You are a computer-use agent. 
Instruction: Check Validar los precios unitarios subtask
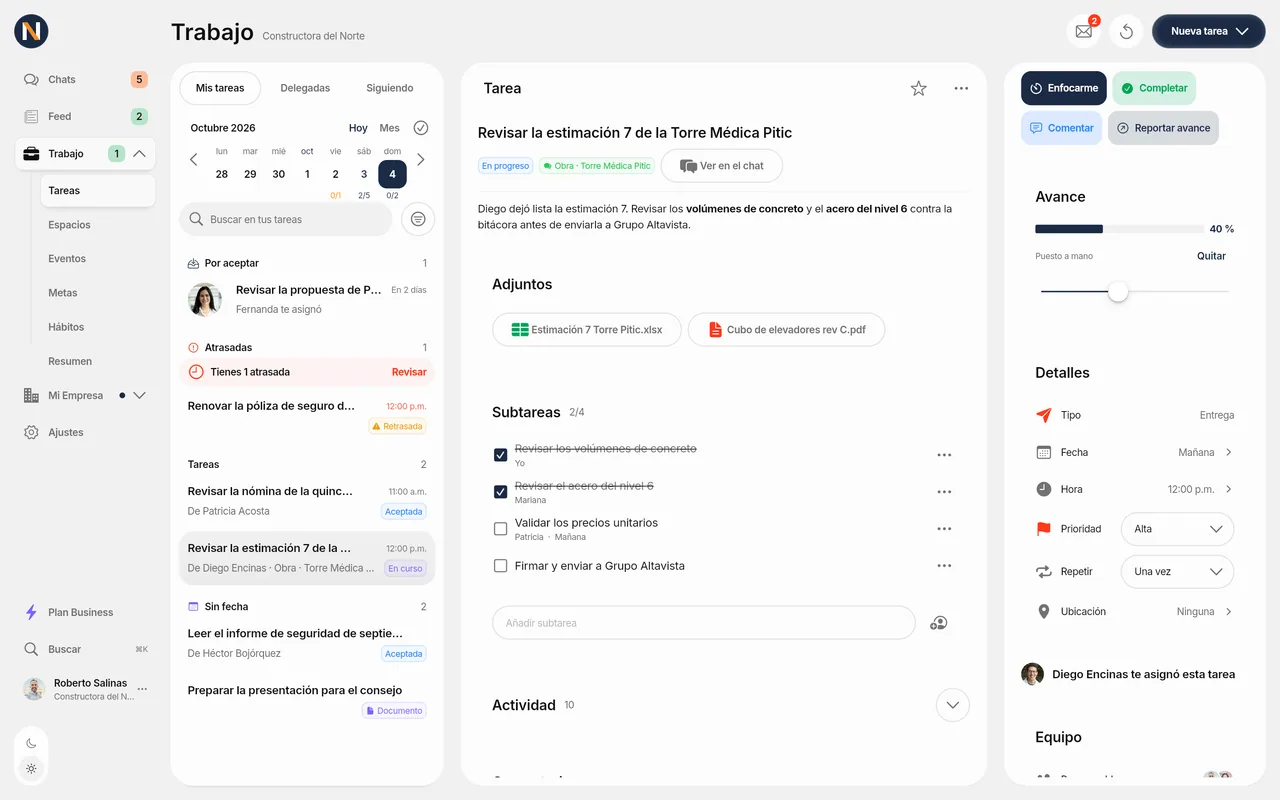pyautogui.click(x=501, y=529)
